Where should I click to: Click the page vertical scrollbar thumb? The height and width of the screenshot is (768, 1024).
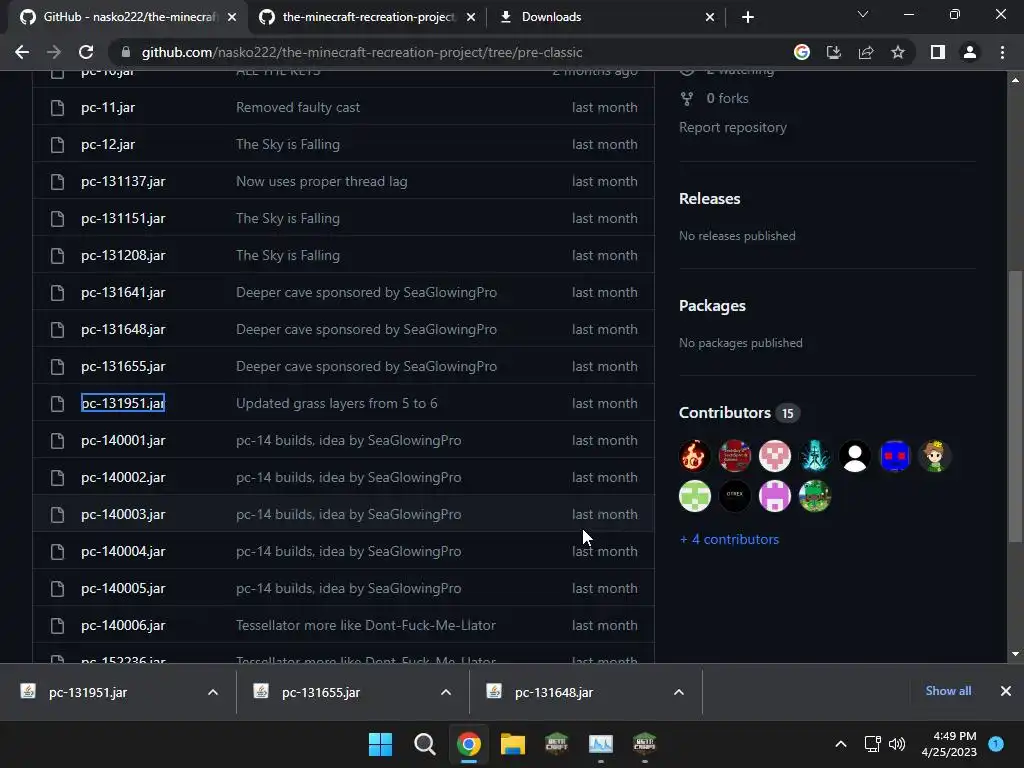(1015, 406)
